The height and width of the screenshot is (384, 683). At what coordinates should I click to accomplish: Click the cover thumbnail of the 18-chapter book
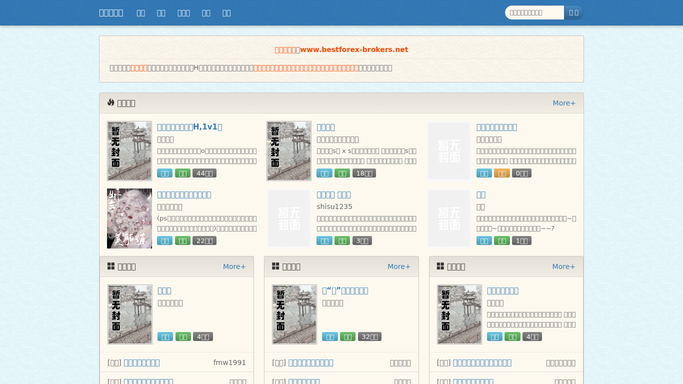click(x=289, y=151)
